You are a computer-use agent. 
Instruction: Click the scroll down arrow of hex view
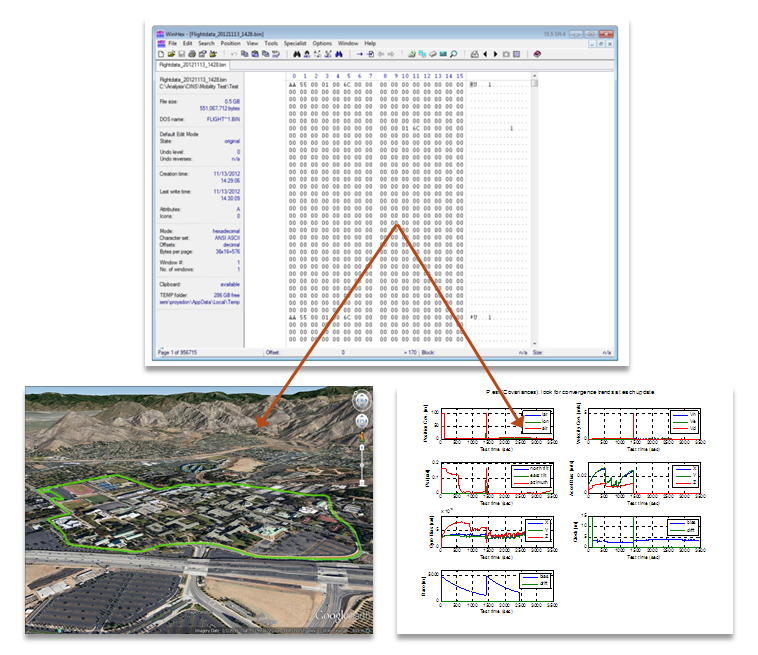pyautogui.click(x=535, y=343)
